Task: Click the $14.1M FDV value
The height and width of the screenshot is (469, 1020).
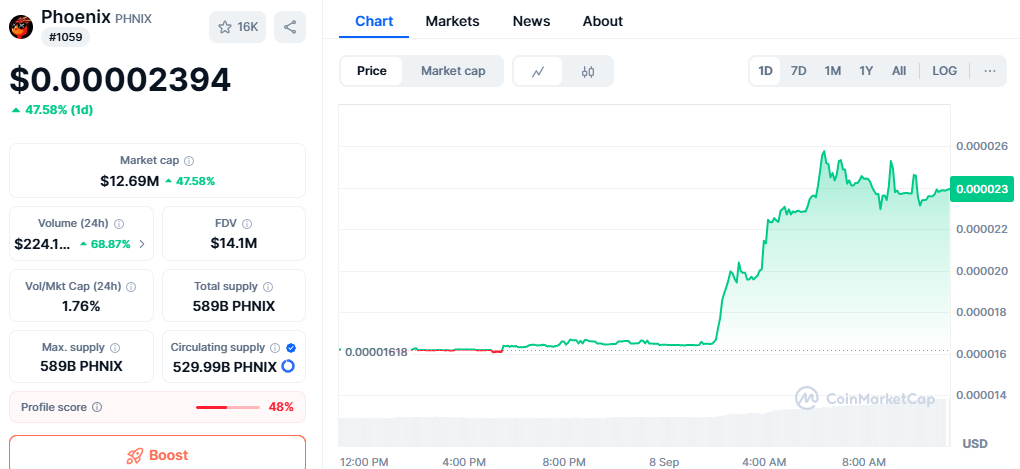Action: 234,244
